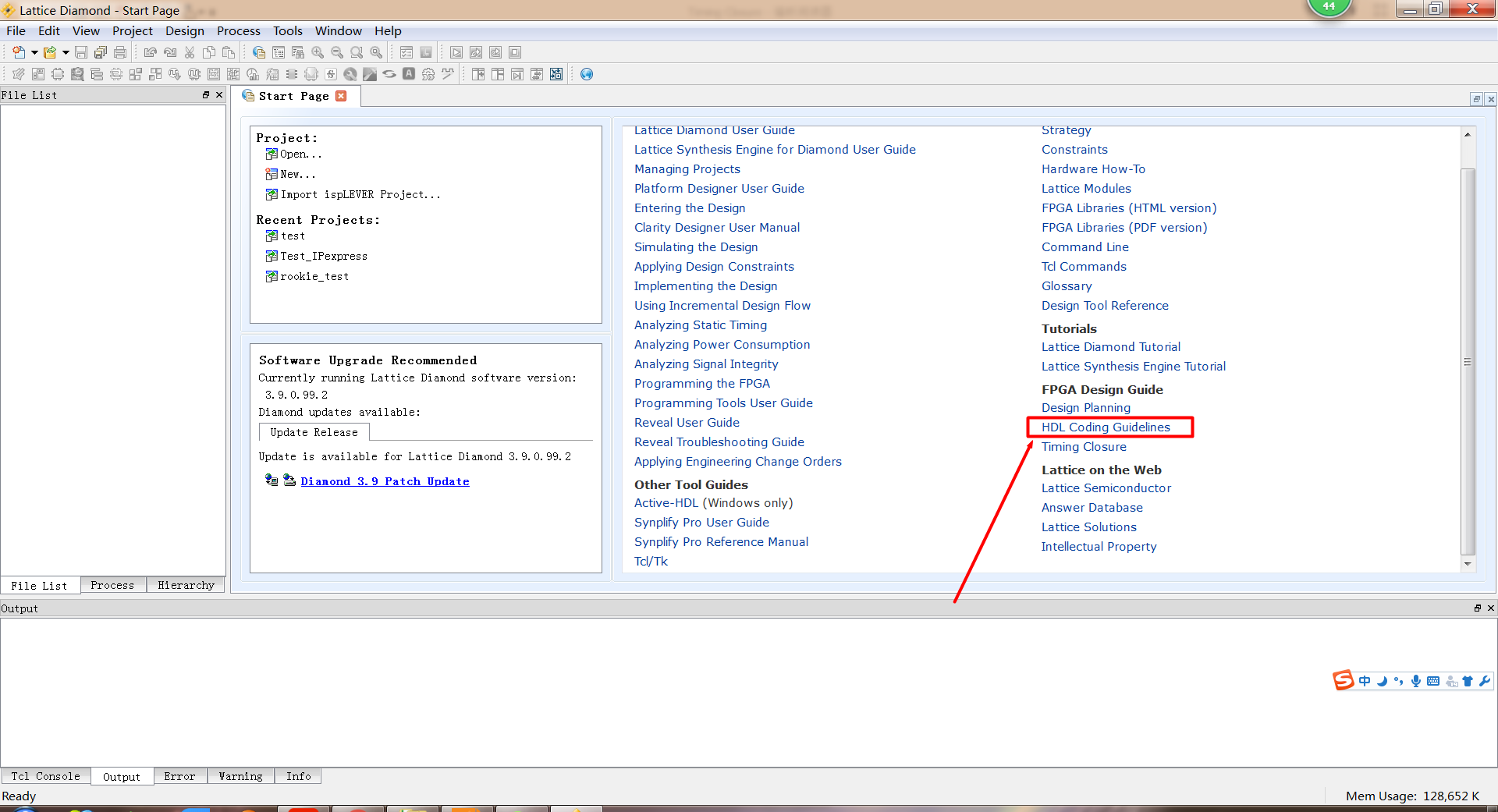Image resolution: width=1498 pixels, height=812 pixels.
Task: Click the Diamond 3.9 Patch Update link
Action: tap(385, 481)
